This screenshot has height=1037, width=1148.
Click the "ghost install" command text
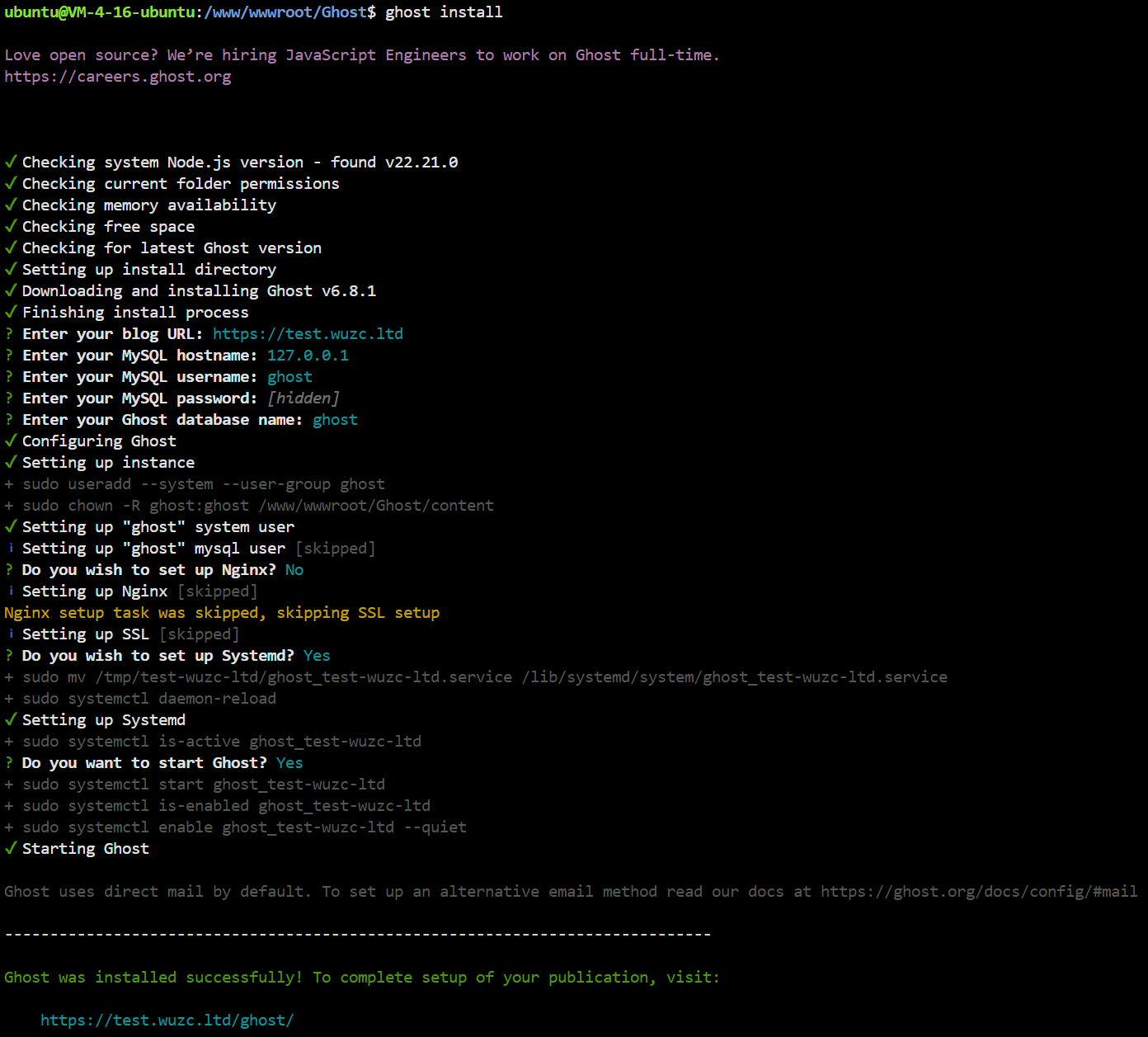444,12
